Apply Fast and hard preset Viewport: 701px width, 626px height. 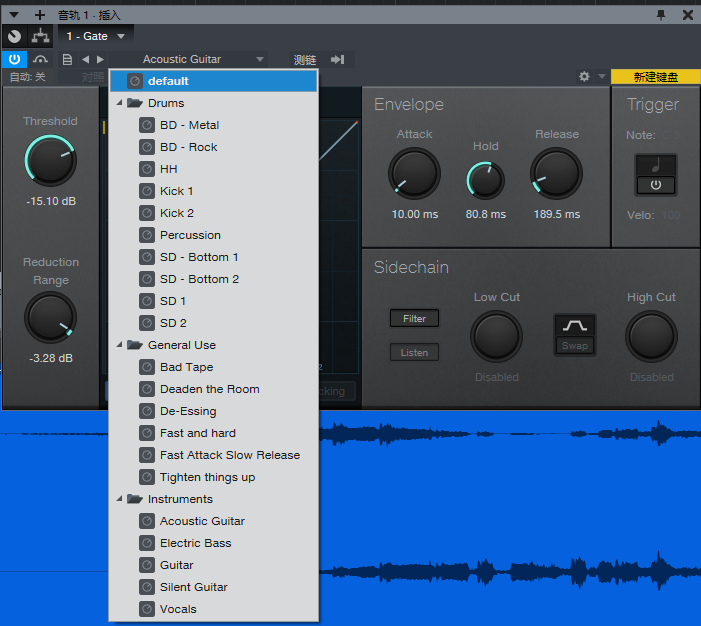pyautogui.click(x=214, y=433)
